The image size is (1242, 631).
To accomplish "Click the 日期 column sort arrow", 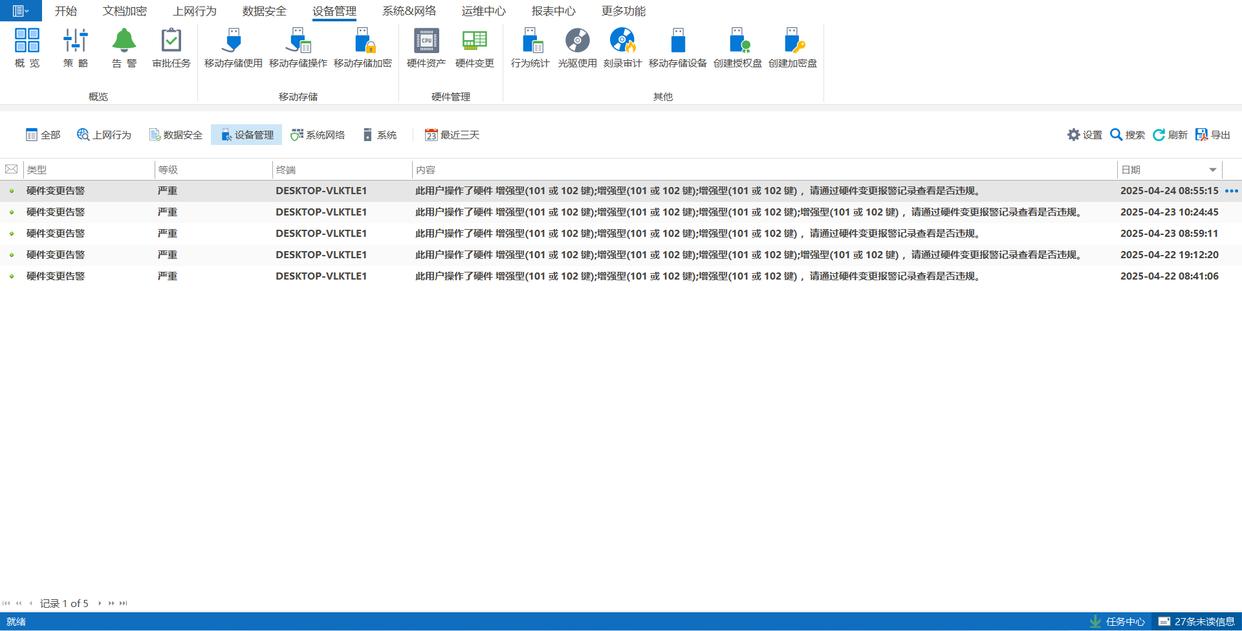I will (1213, 170).
